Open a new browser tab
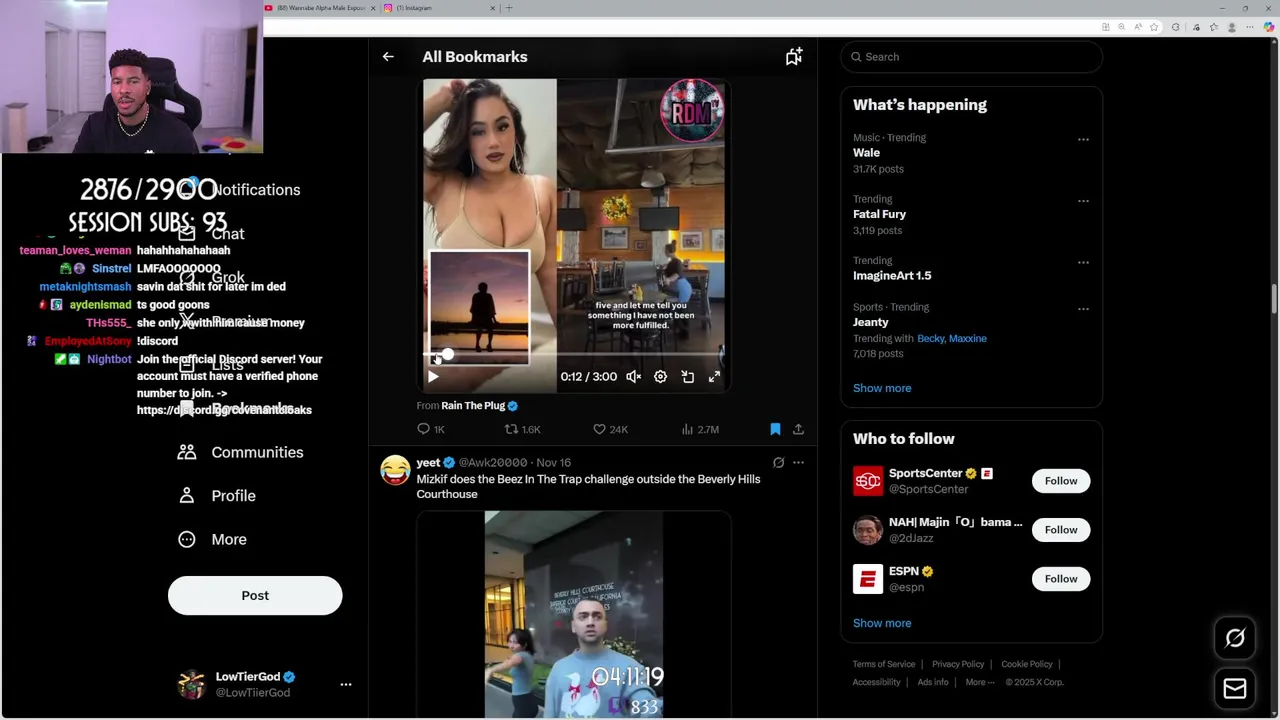Image resolution: width=1280 pixels, height=720 pixels. (x=509, y=8)
